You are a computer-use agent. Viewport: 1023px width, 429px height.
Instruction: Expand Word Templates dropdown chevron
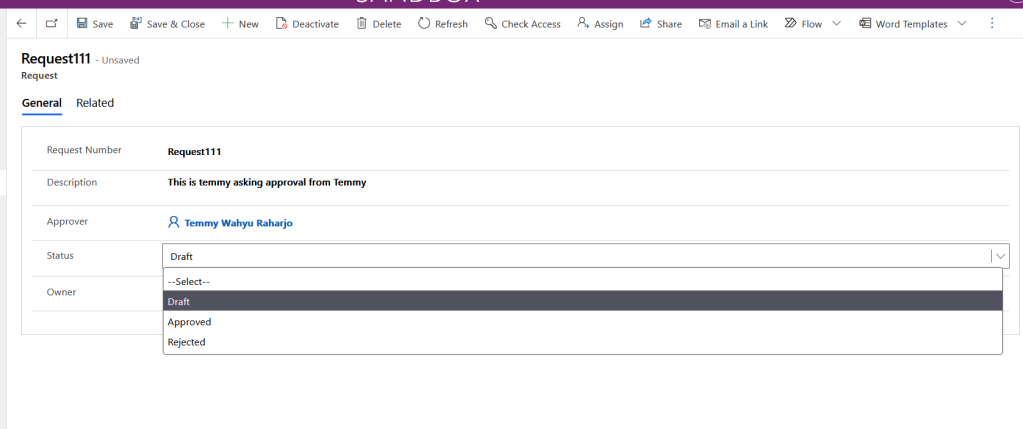962,23
